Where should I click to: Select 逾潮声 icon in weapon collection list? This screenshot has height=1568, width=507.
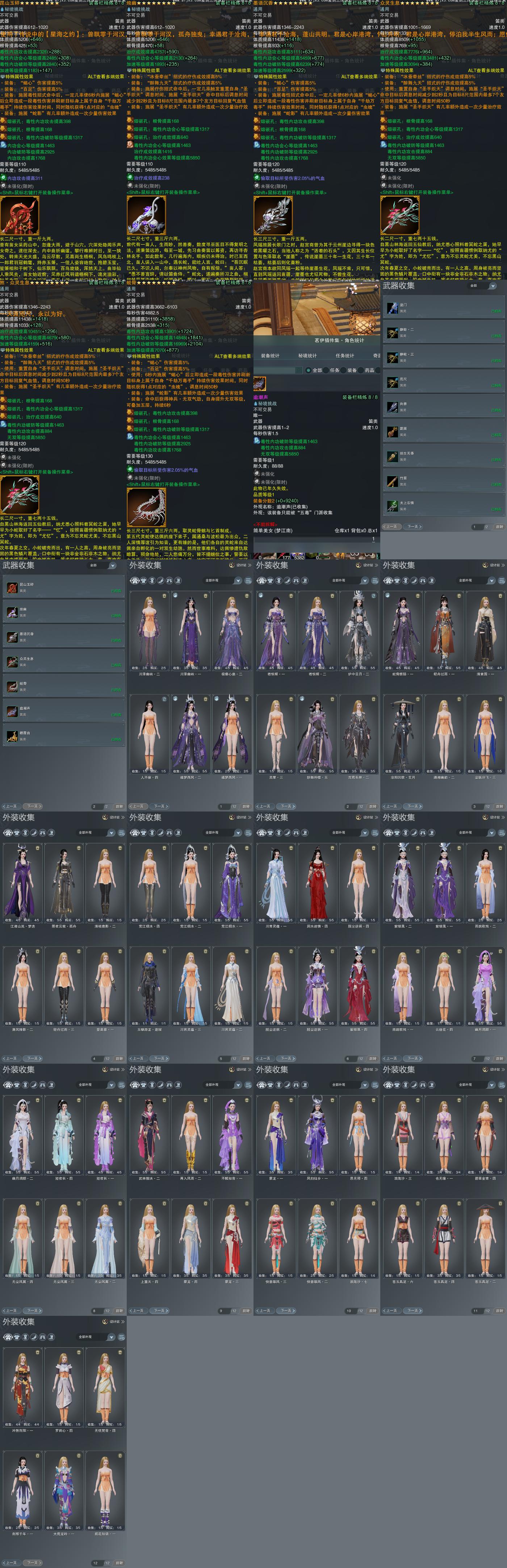tap(12, 712)
